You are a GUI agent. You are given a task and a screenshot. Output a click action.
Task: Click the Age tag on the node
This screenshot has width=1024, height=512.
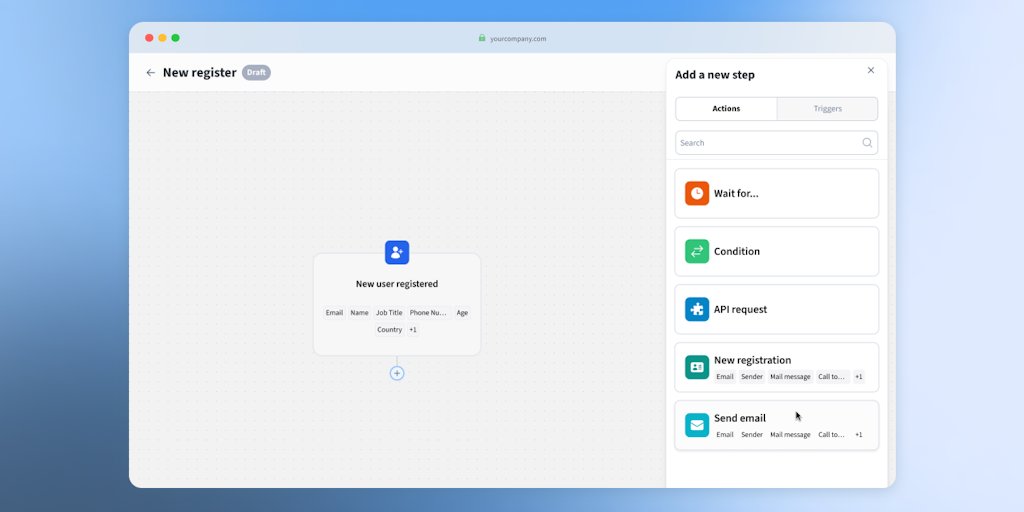click(462, 313)
